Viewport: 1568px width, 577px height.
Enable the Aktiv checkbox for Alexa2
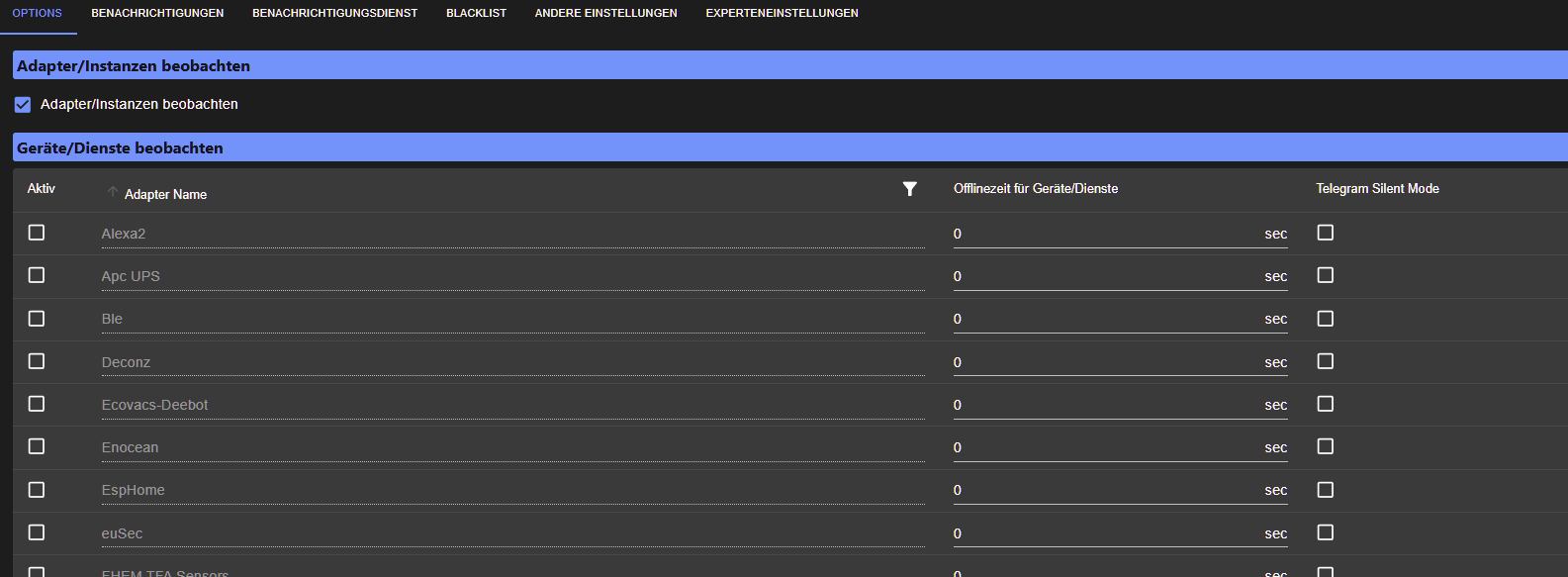tap(37, 233)
